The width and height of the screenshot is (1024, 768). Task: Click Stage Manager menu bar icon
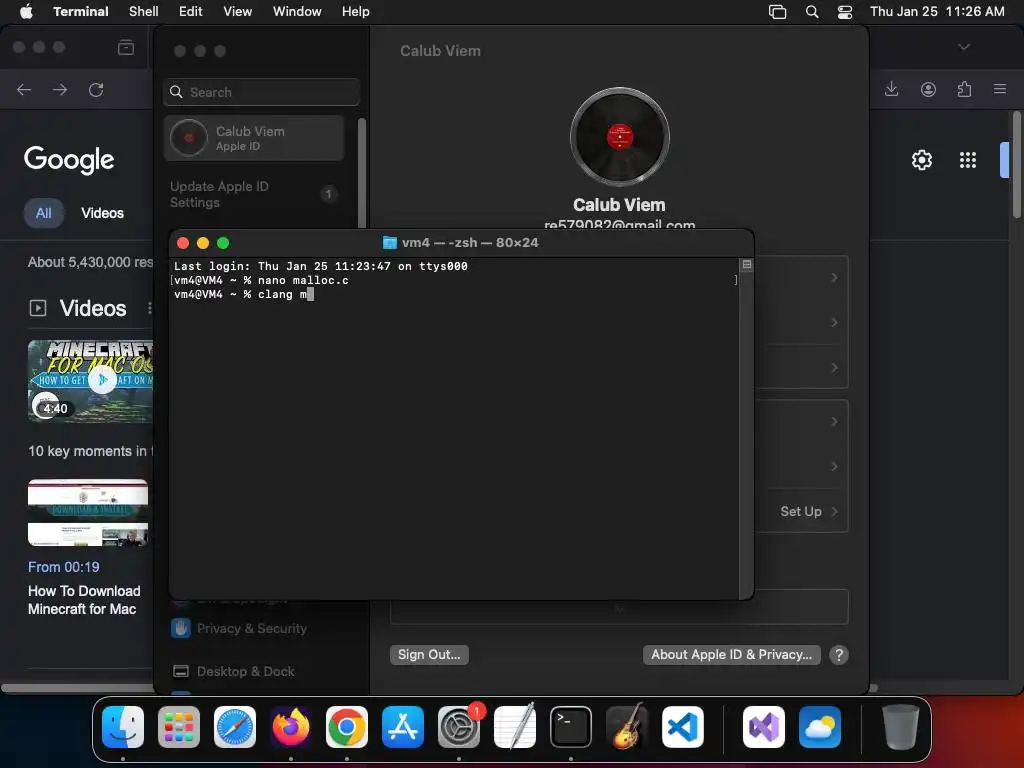coord(777,12)
